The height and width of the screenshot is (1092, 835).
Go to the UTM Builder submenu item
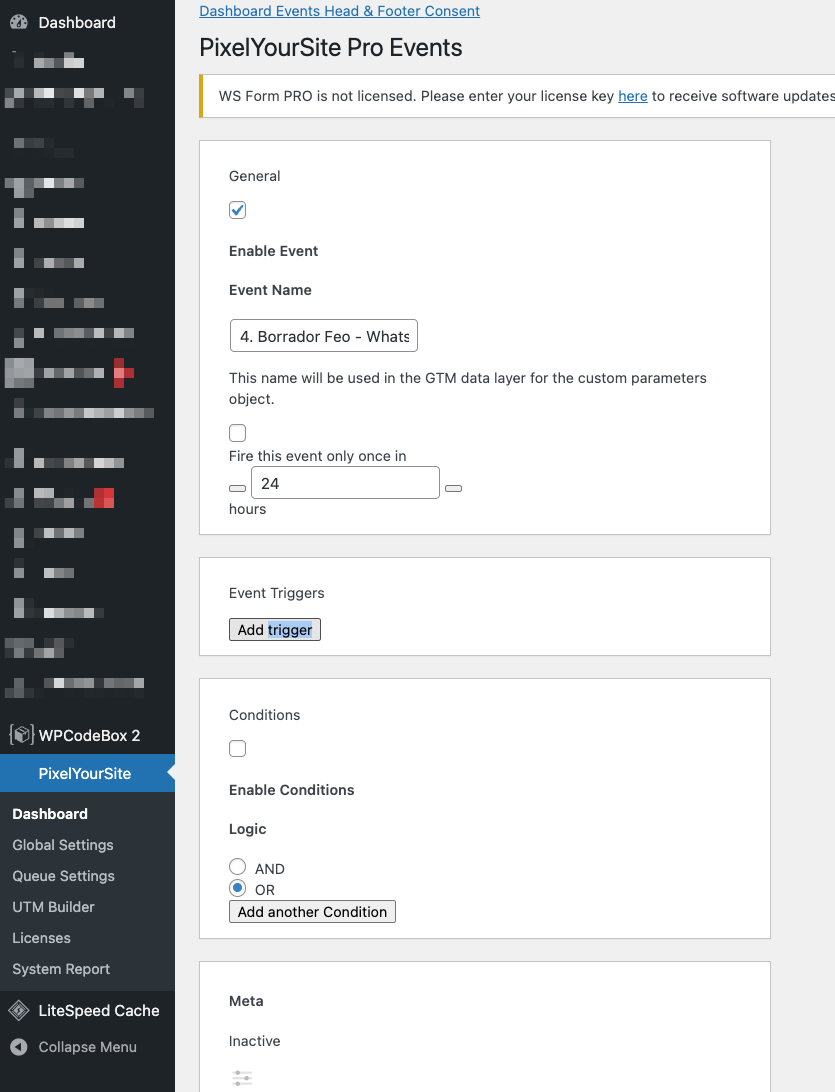54,907
